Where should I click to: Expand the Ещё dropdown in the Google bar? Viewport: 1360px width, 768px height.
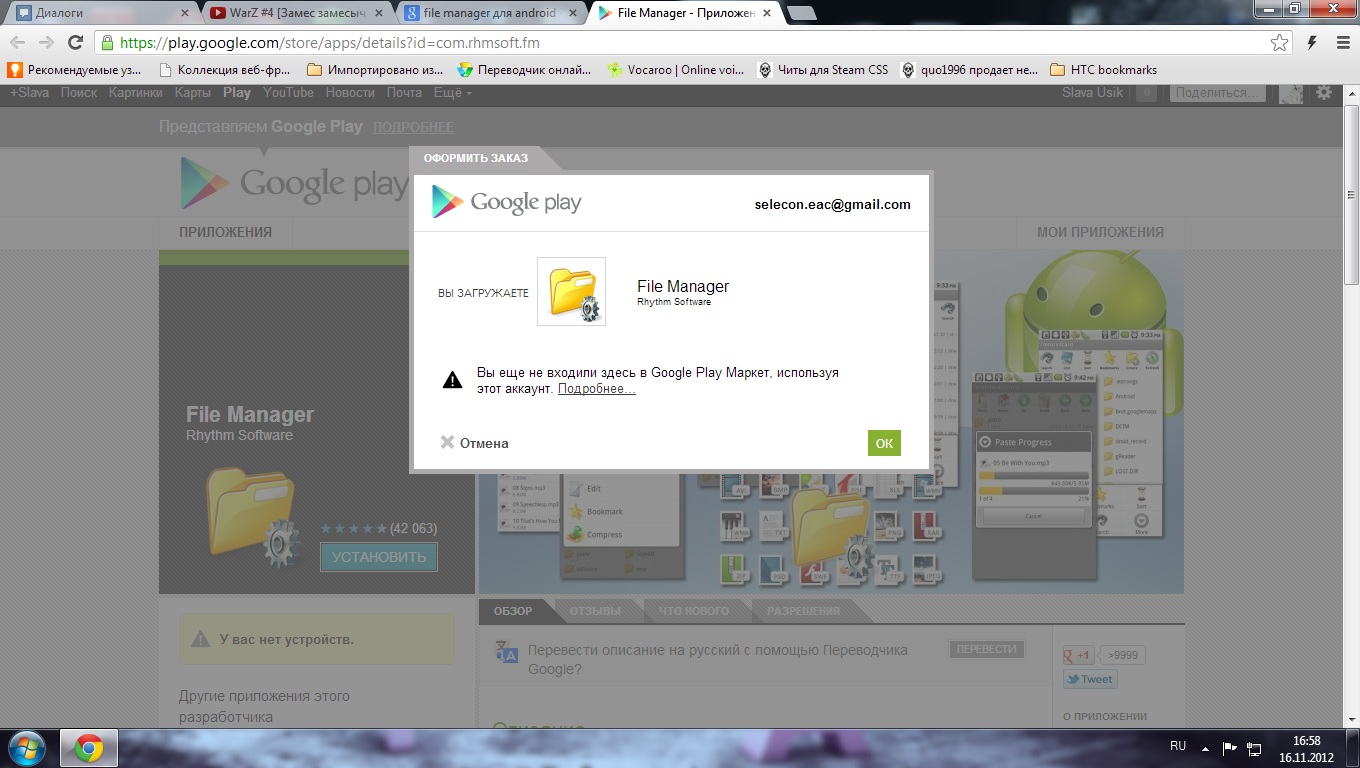[x=452, y=92]
